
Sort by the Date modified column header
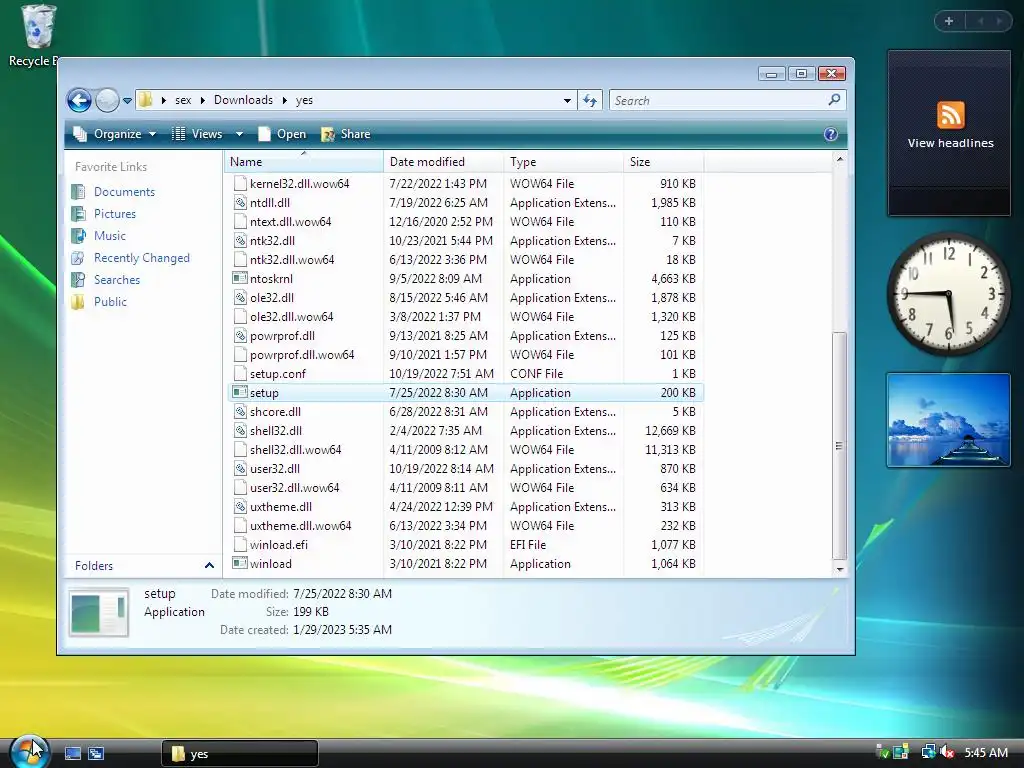point(443,162)
